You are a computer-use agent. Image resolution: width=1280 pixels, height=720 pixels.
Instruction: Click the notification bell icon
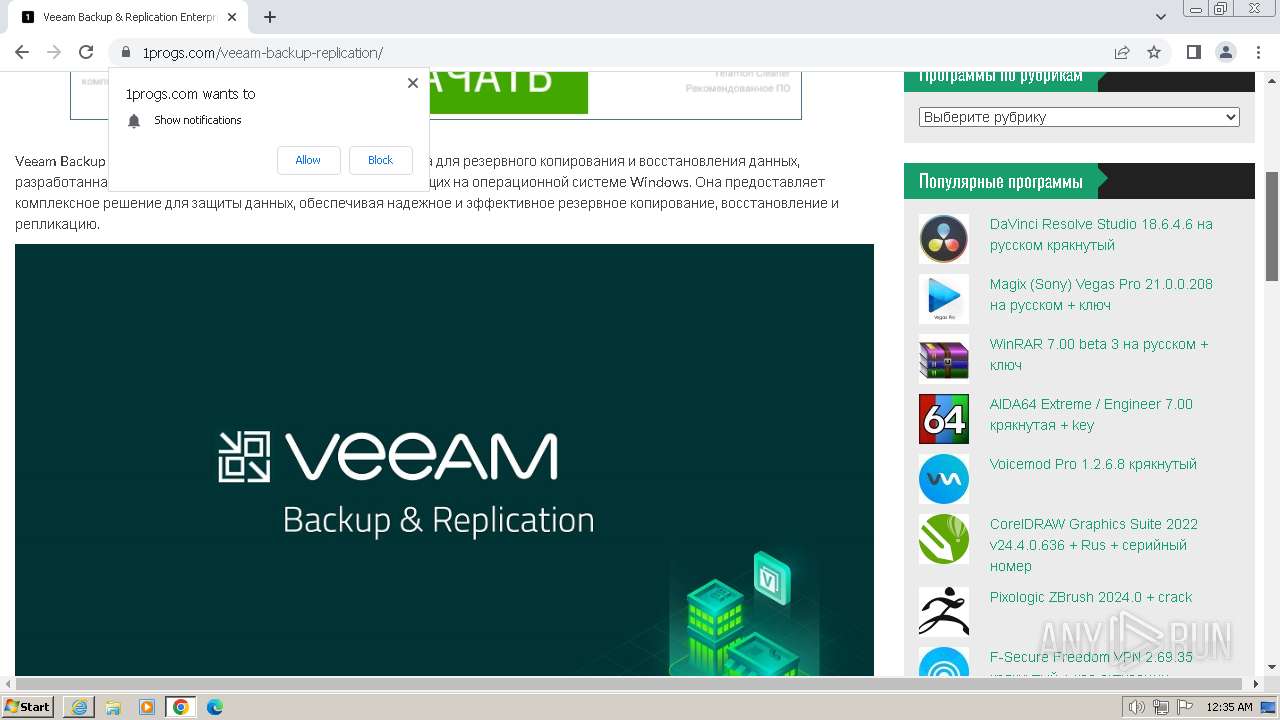tap(134, 121)
